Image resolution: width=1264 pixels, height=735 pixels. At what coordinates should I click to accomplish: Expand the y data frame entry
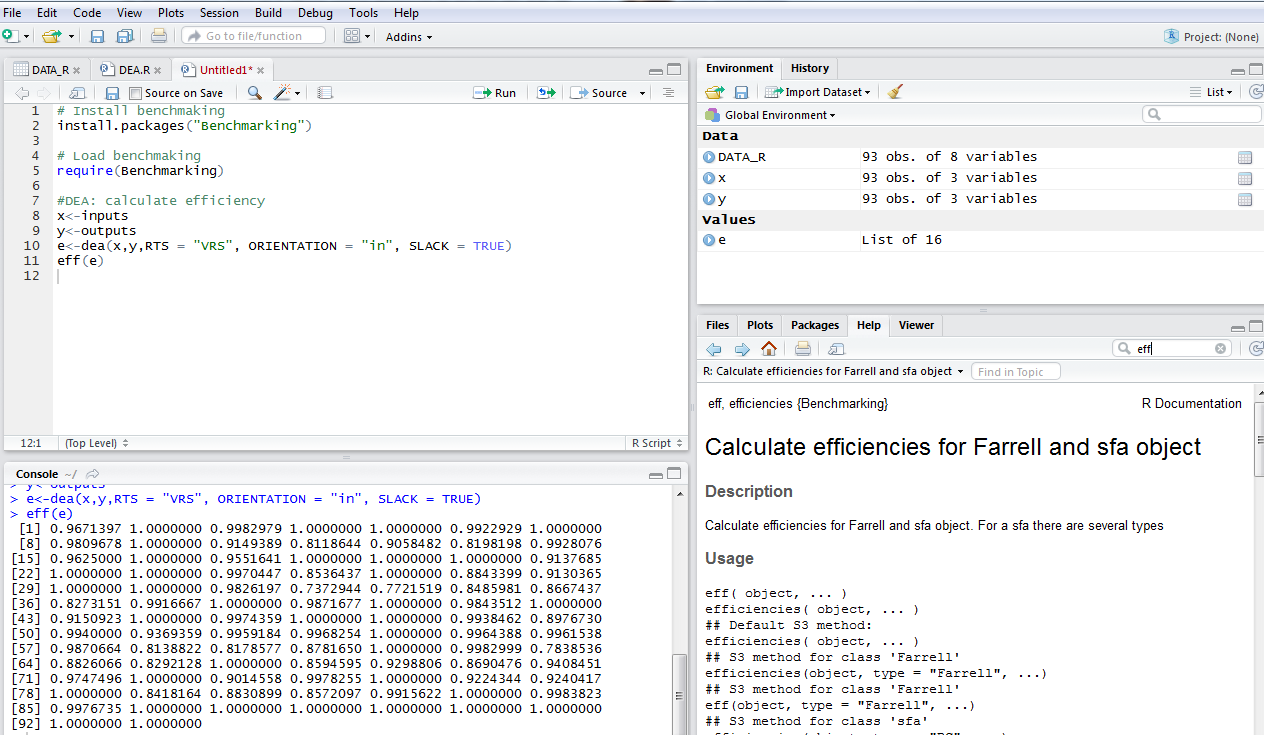coord(709,199)
